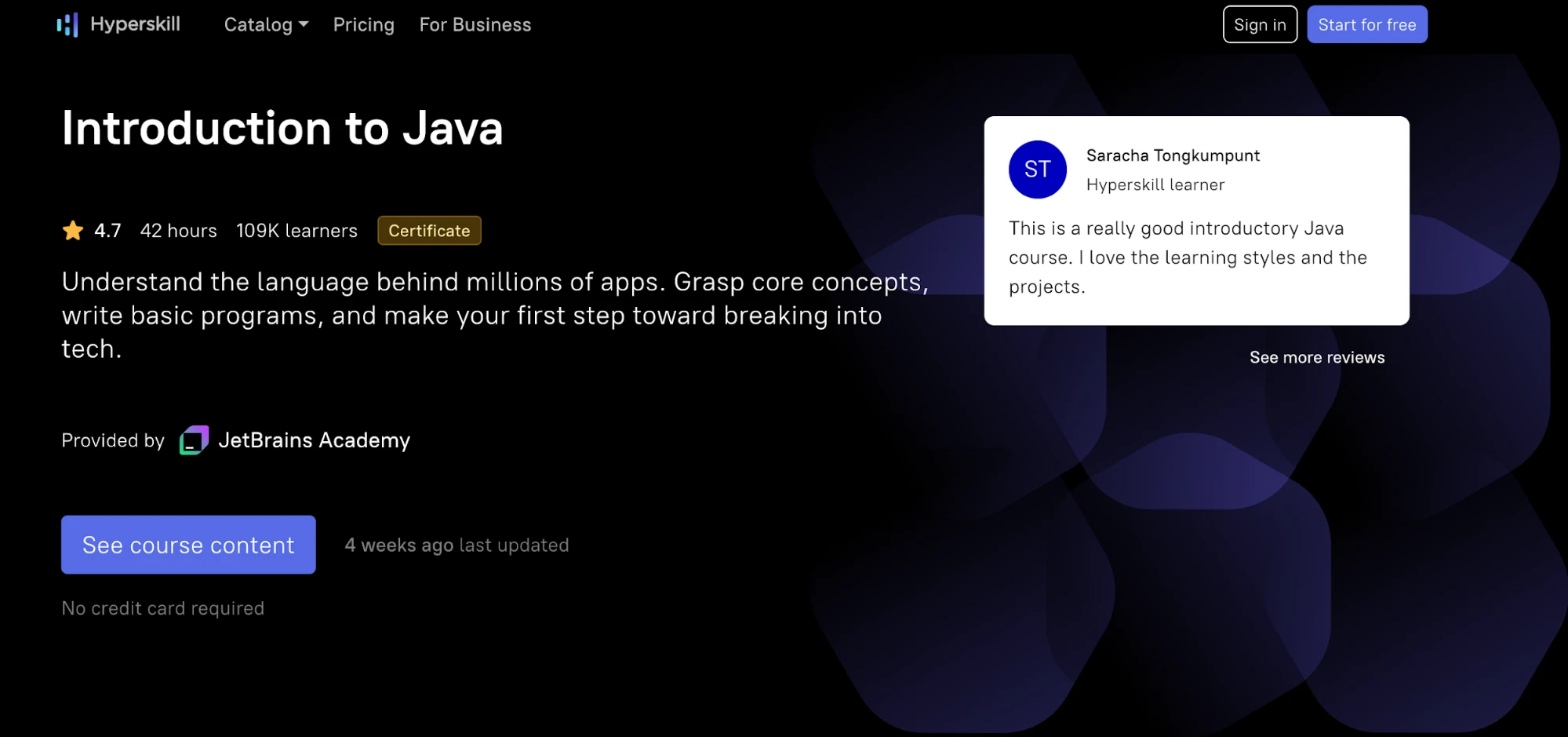The image size is (1568, 737).
Task: Select the Introduction to Java heading
Action: (282, 128)
